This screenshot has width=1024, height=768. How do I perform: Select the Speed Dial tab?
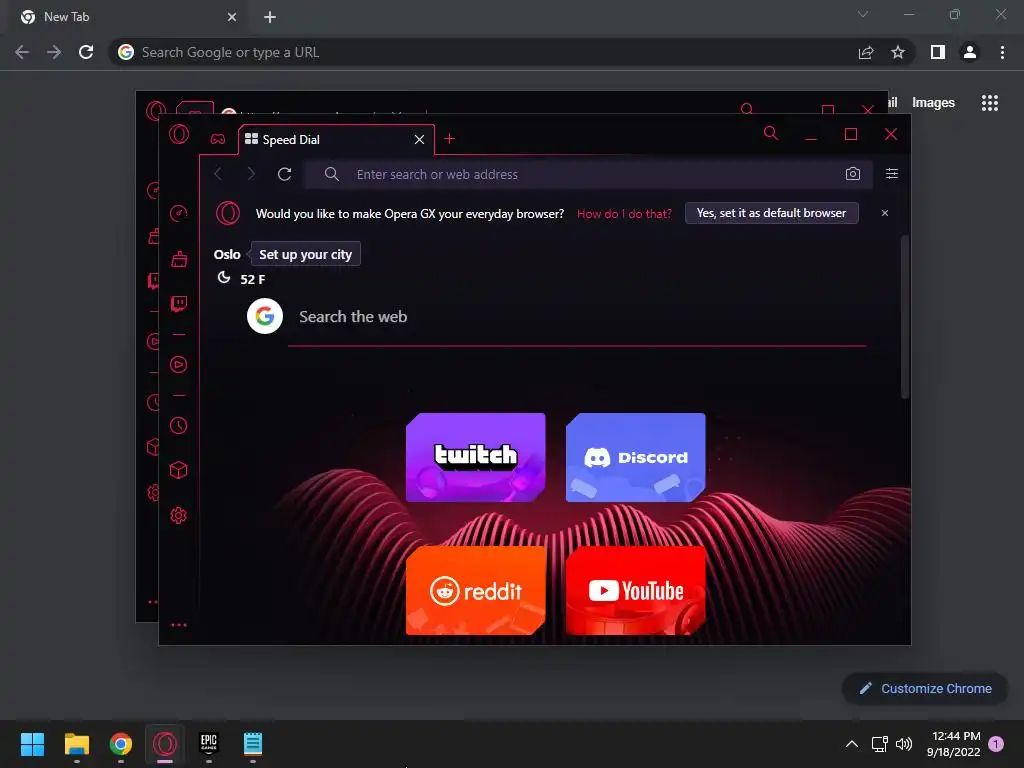pos(336,140)
